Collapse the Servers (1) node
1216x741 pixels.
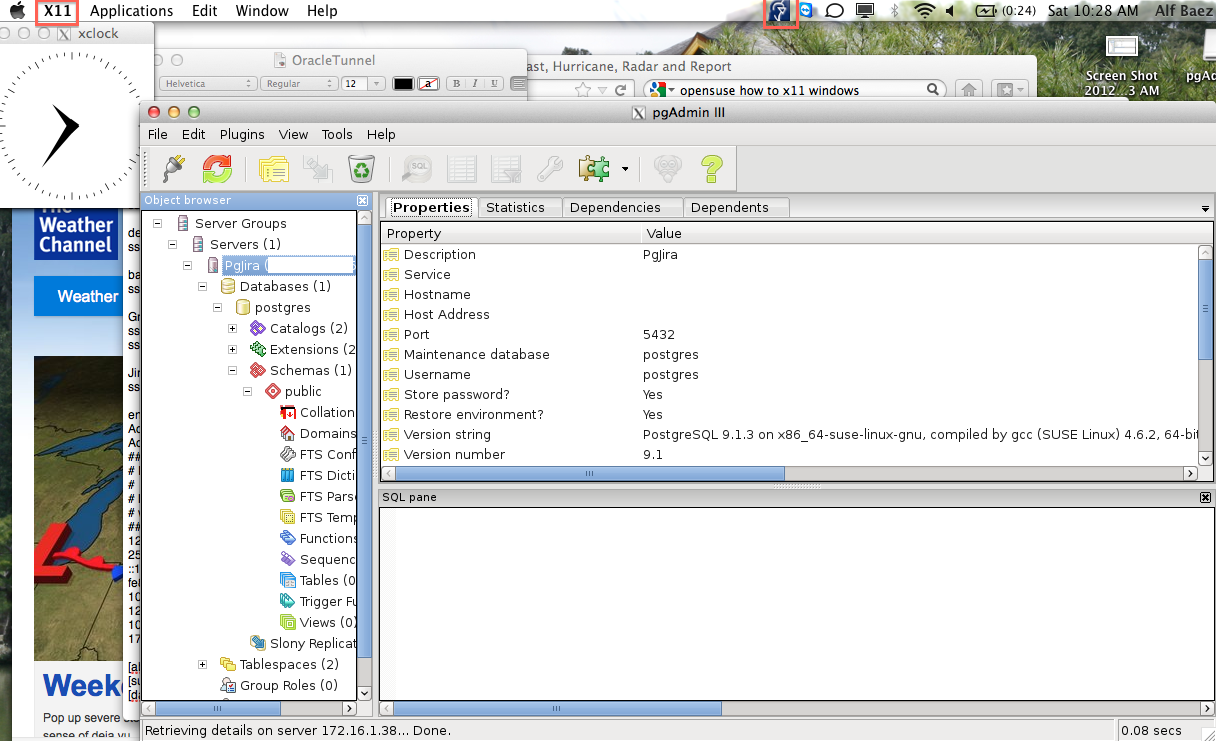[173, 244]
